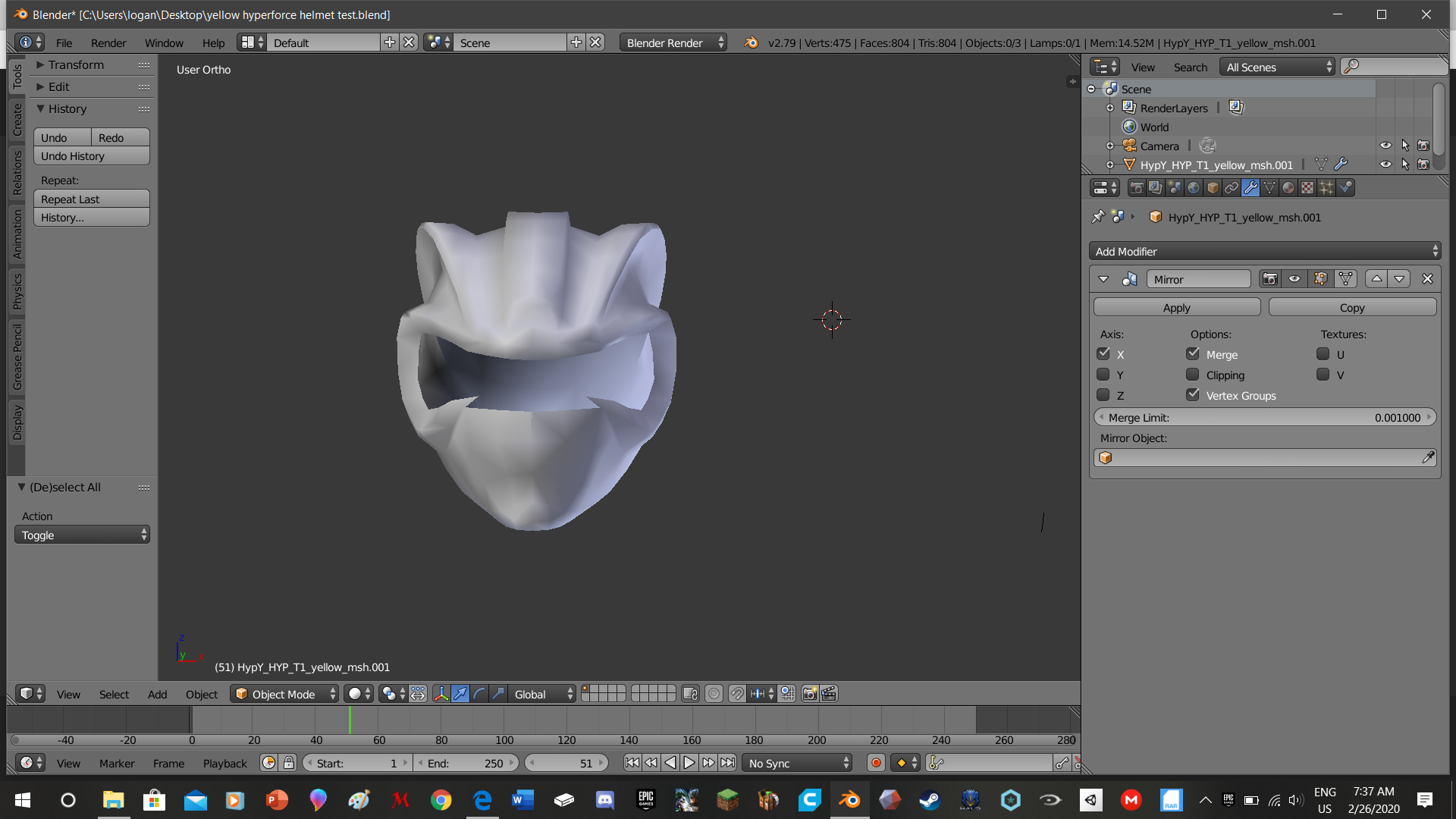
Task: Open the Material properties tab icon
Action: (x=1288, y=188)
